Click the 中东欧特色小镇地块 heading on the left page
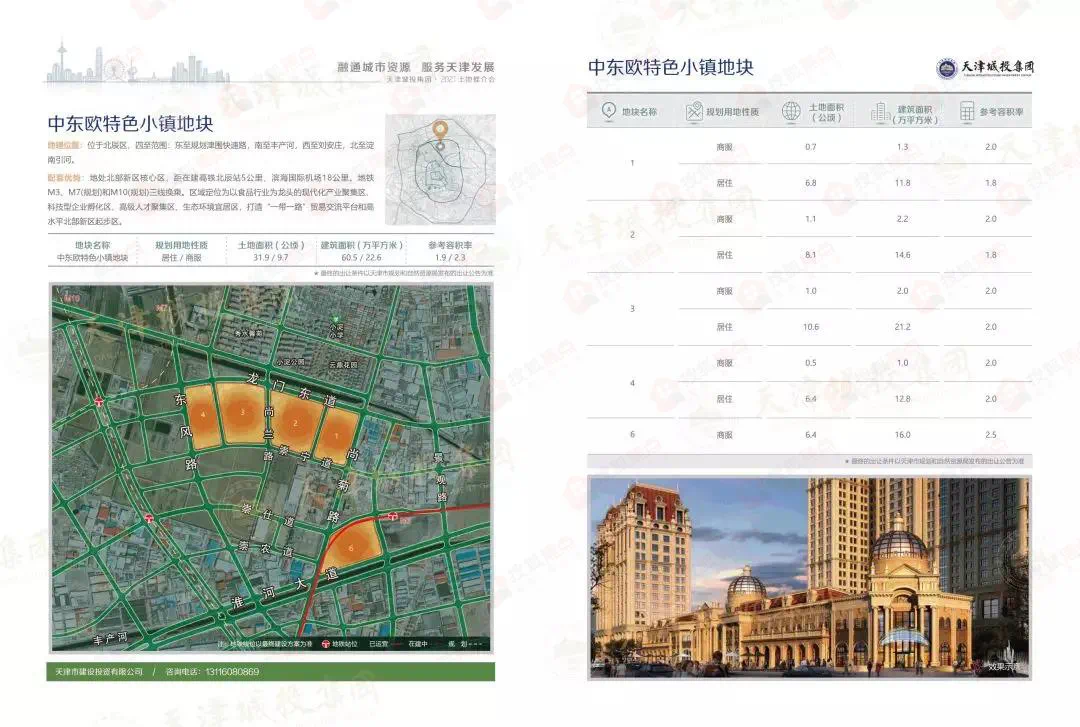The height and width of the screenshot is (727, 1080). 130,124
